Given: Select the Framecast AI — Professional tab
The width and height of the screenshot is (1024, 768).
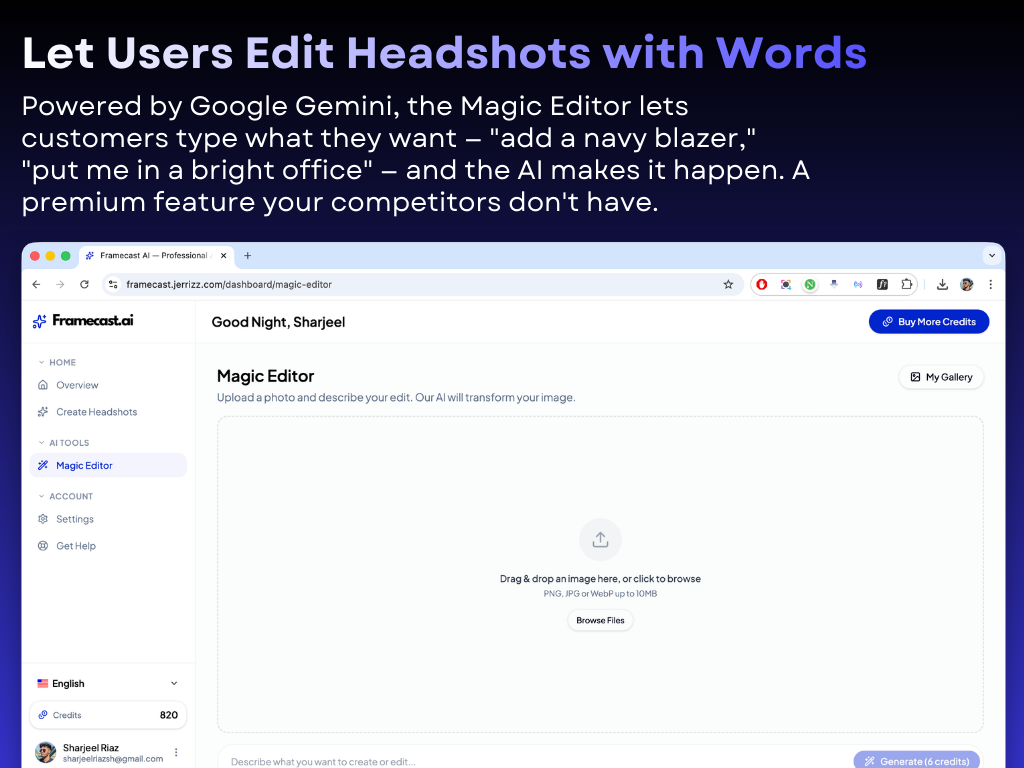Looking at the screenshot, I should pyautogui.click(x=156, y=255).
